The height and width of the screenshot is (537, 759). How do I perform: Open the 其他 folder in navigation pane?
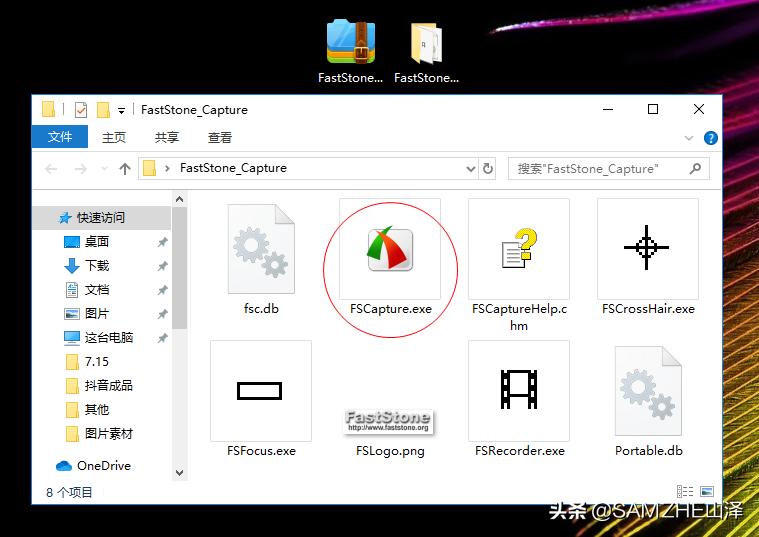(x=97, y=410)
